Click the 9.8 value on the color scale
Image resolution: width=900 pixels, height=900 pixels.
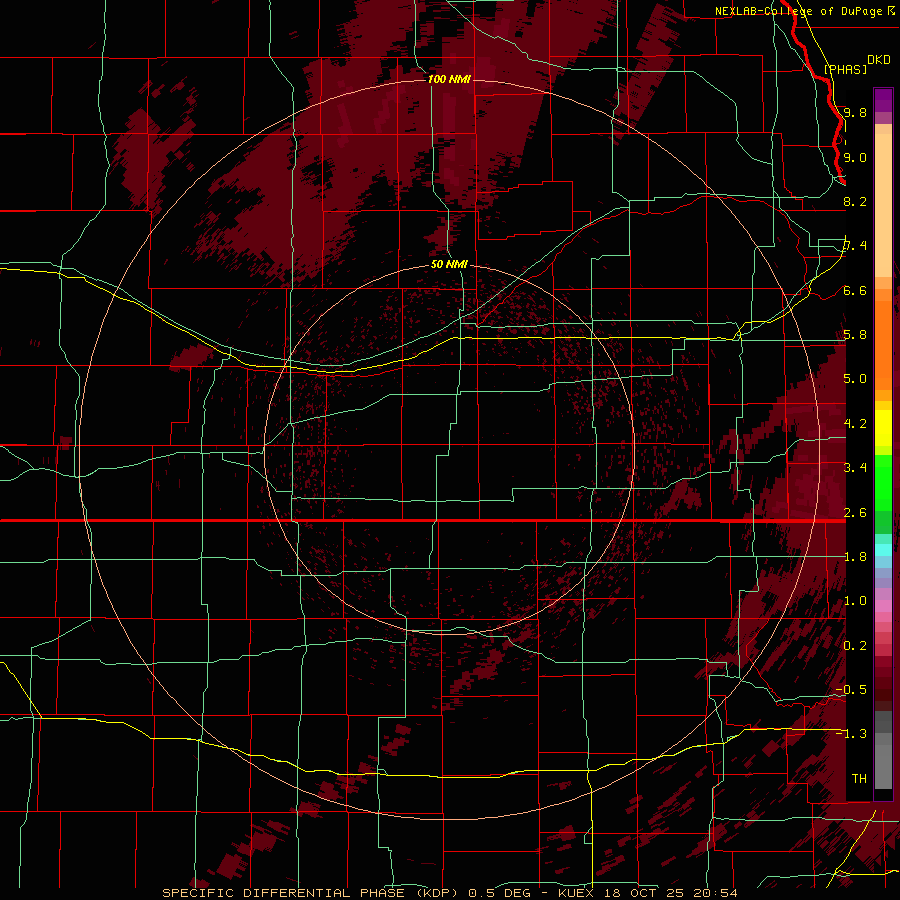(x=855, y=112)
